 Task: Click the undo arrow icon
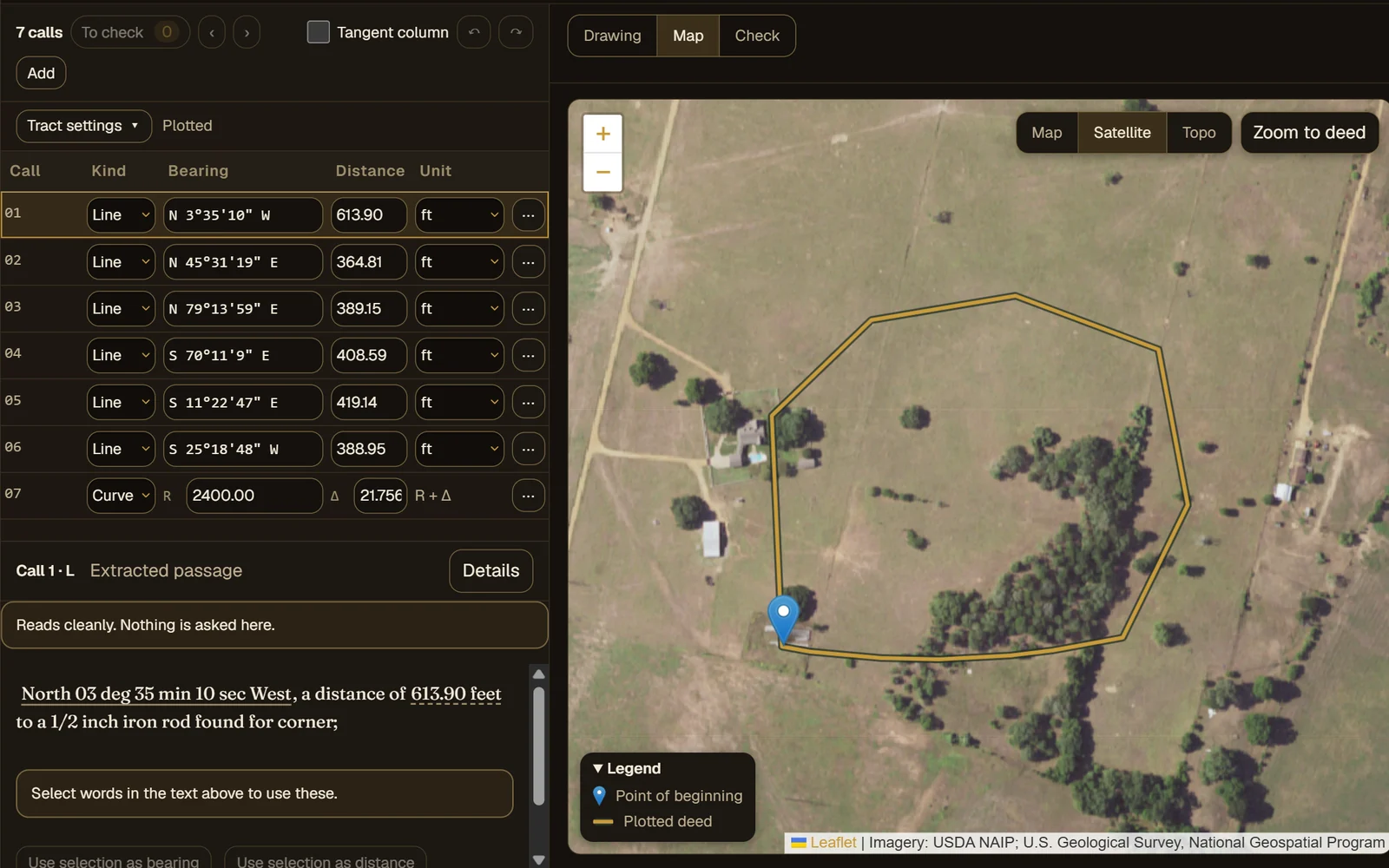473,32
